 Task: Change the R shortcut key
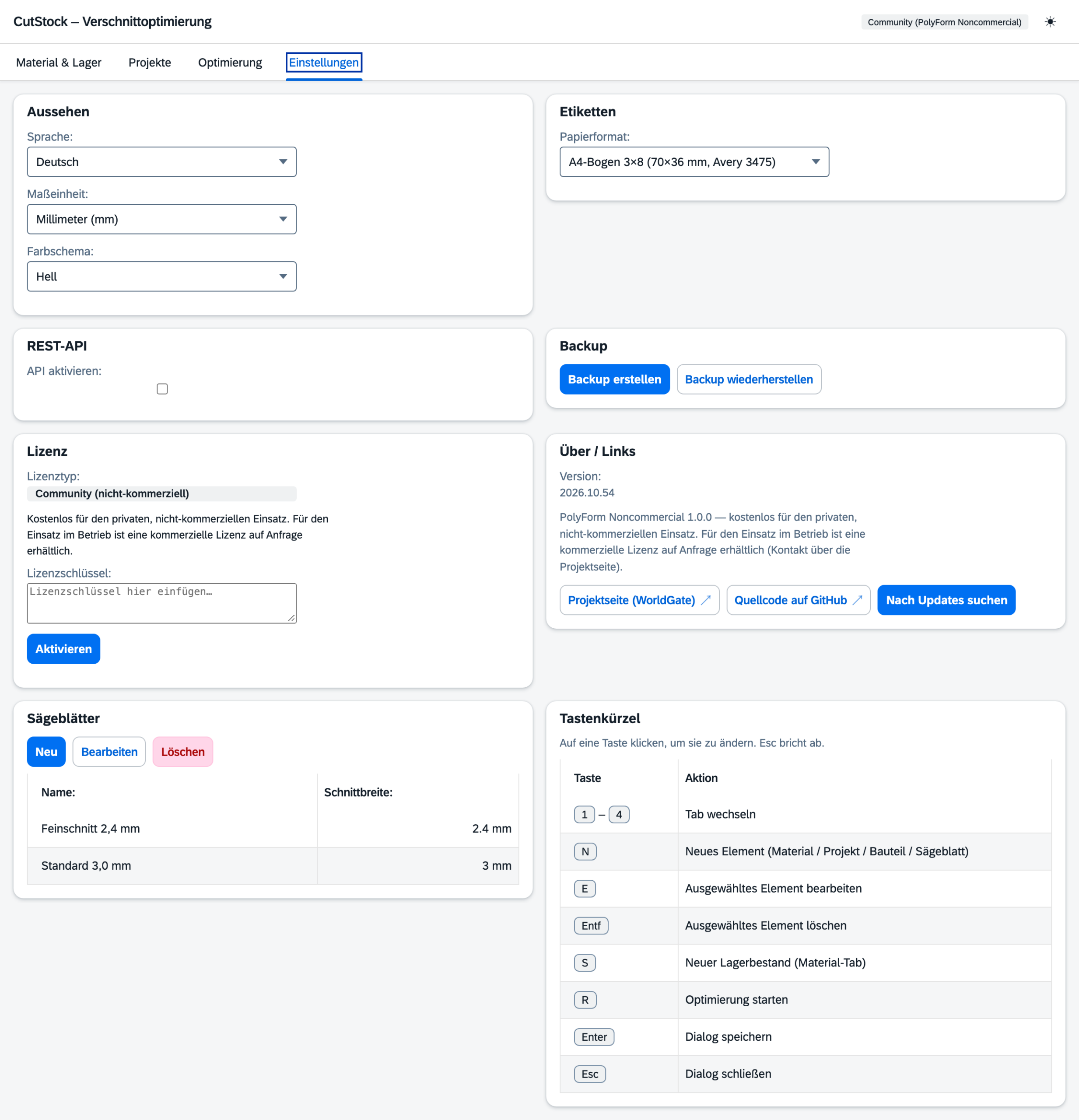(x=585, y=1000)
